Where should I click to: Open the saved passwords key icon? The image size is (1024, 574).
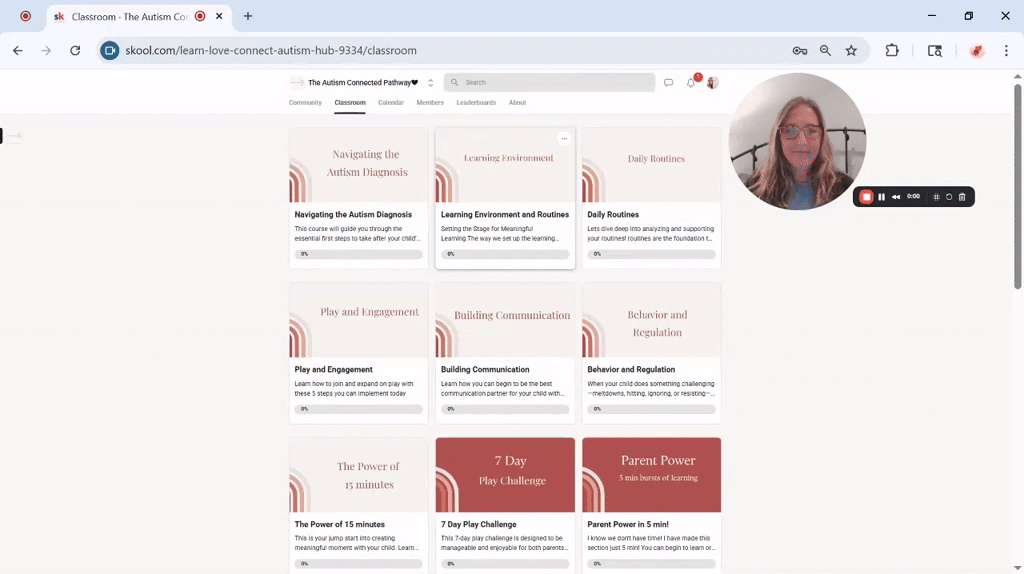click(x=799, y=50)
